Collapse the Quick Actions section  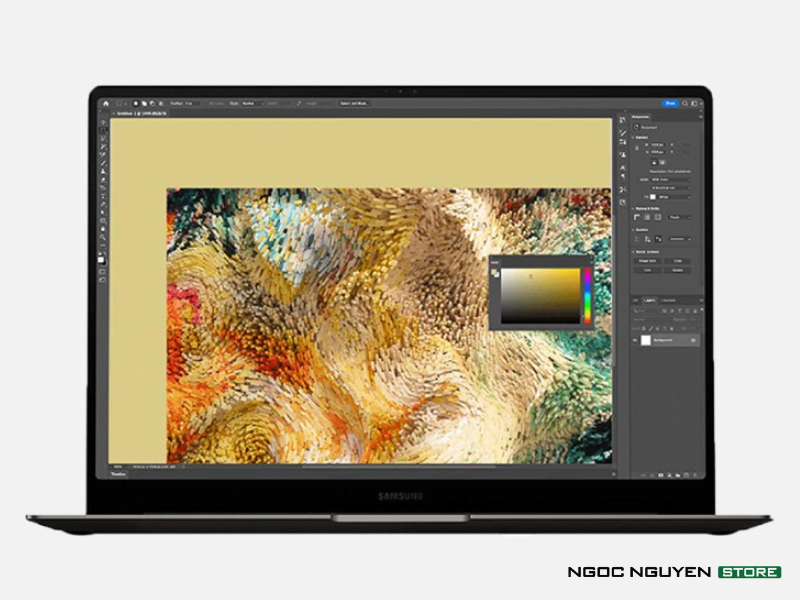[634, 251]
